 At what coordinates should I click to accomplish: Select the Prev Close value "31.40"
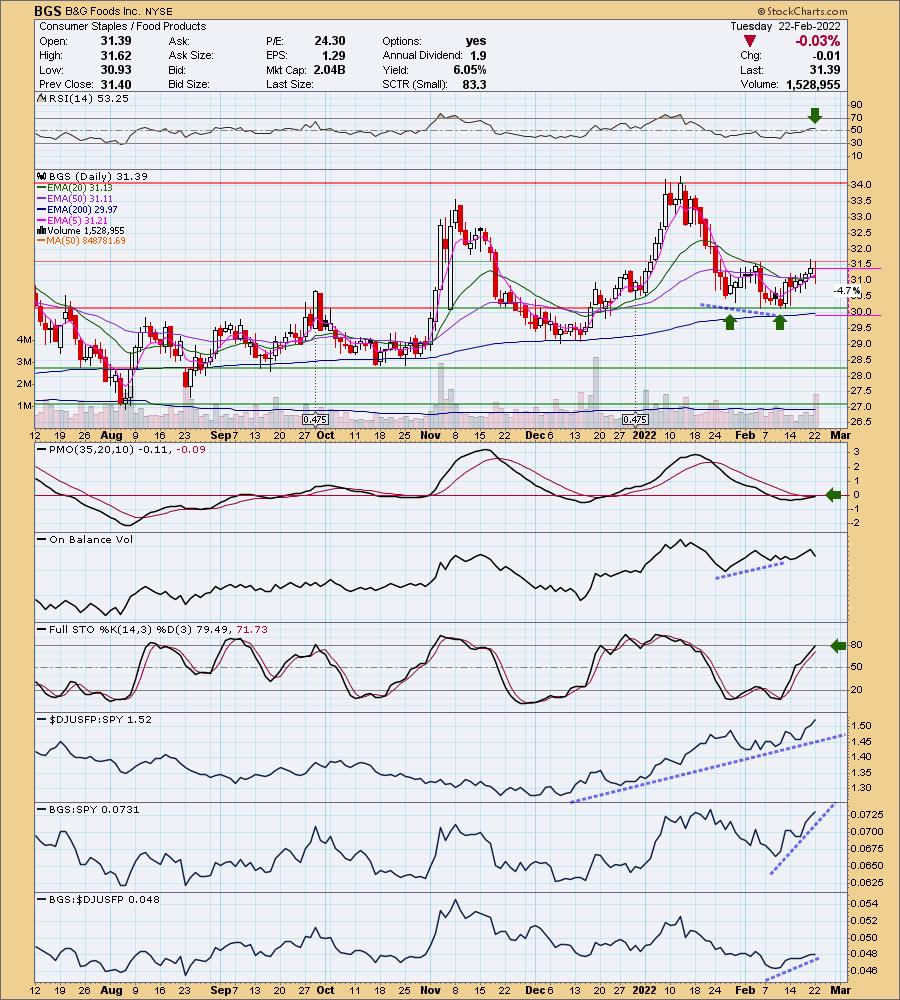pyautogui.click(x=116, y=84)
